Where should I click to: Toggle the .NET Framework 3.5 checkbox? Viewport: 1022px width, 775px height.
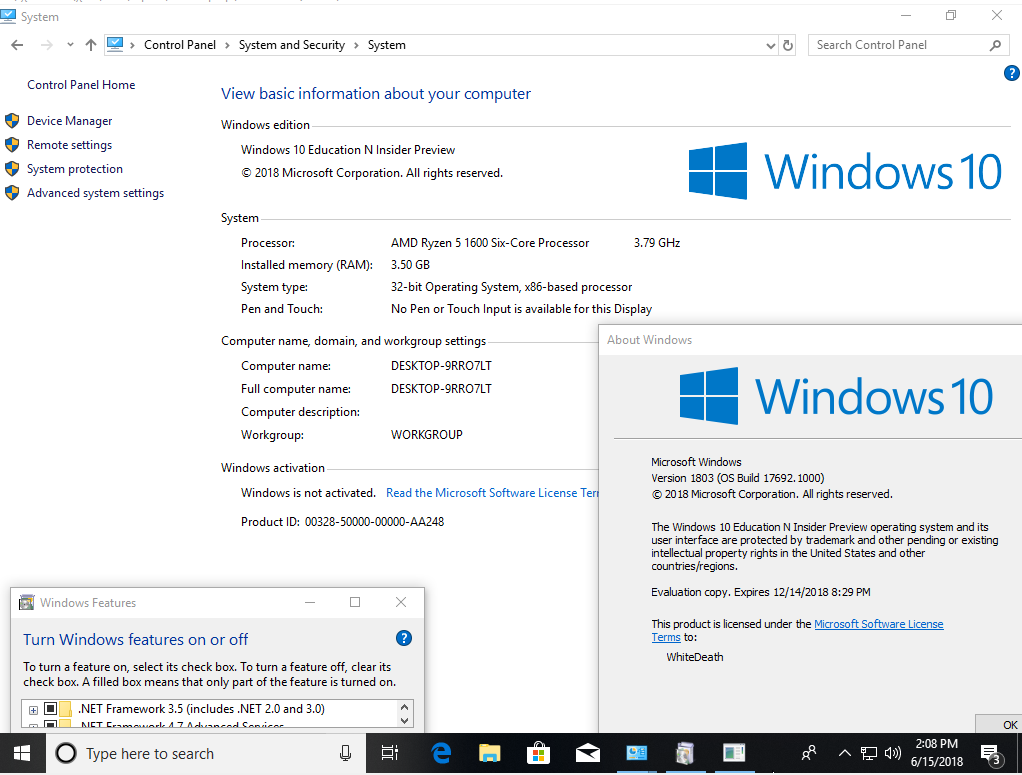[50, 709]
